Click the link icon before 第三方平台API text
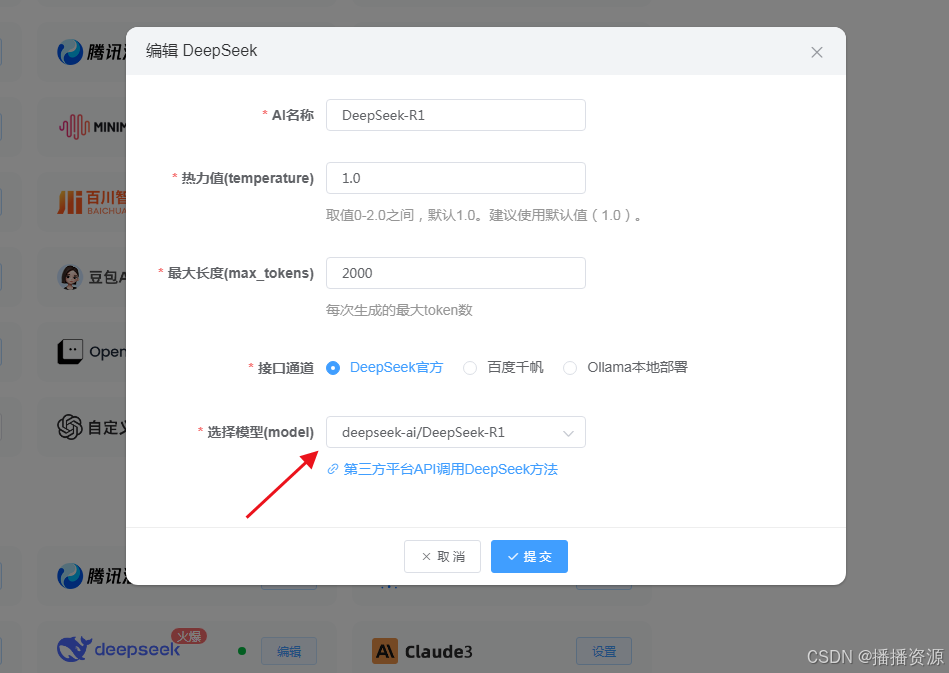Screen dimensions: 949x673 332,469
